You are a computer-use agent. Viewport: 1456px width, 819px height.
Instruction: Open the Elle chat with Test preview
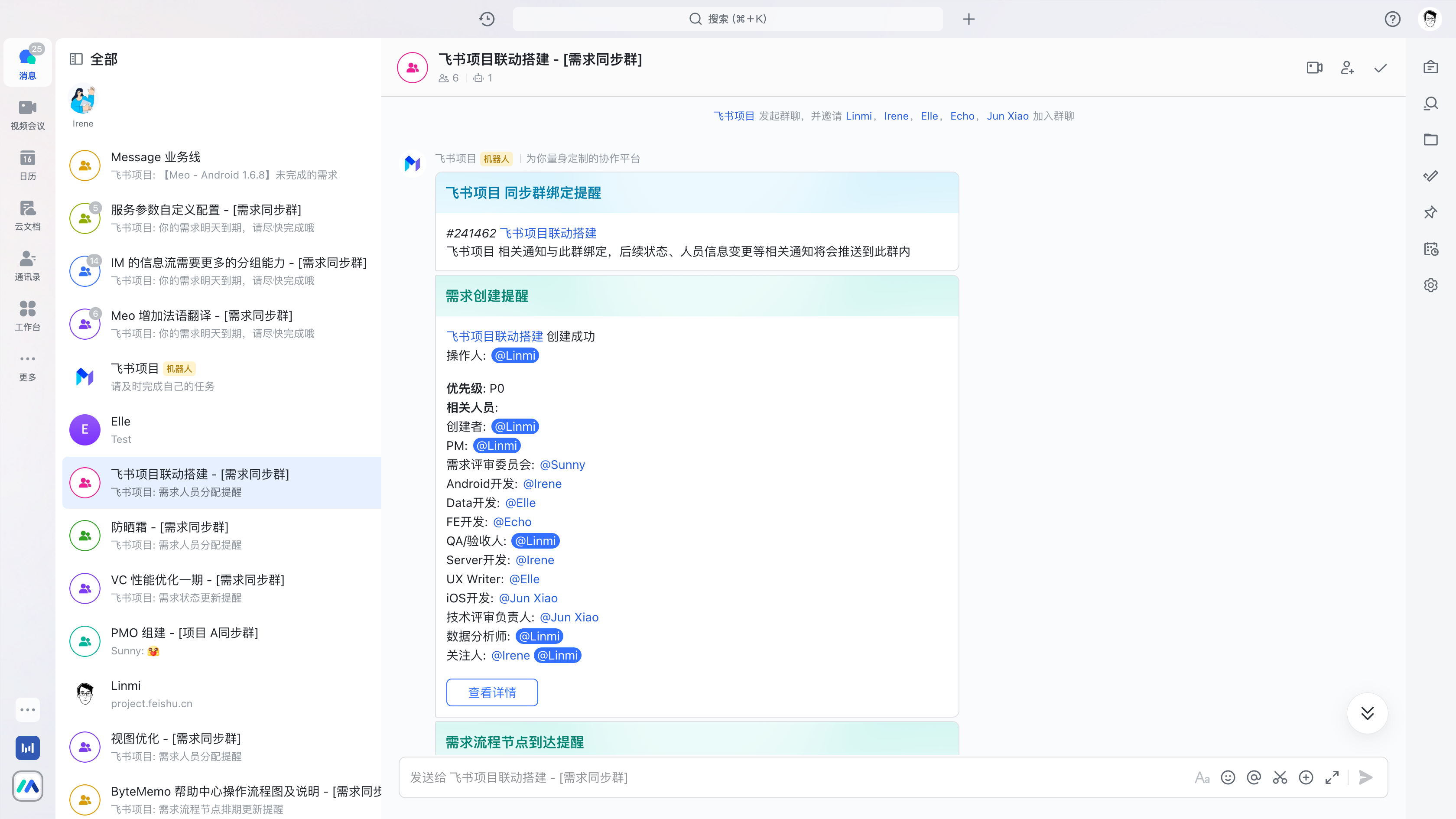tap(222, 429)
